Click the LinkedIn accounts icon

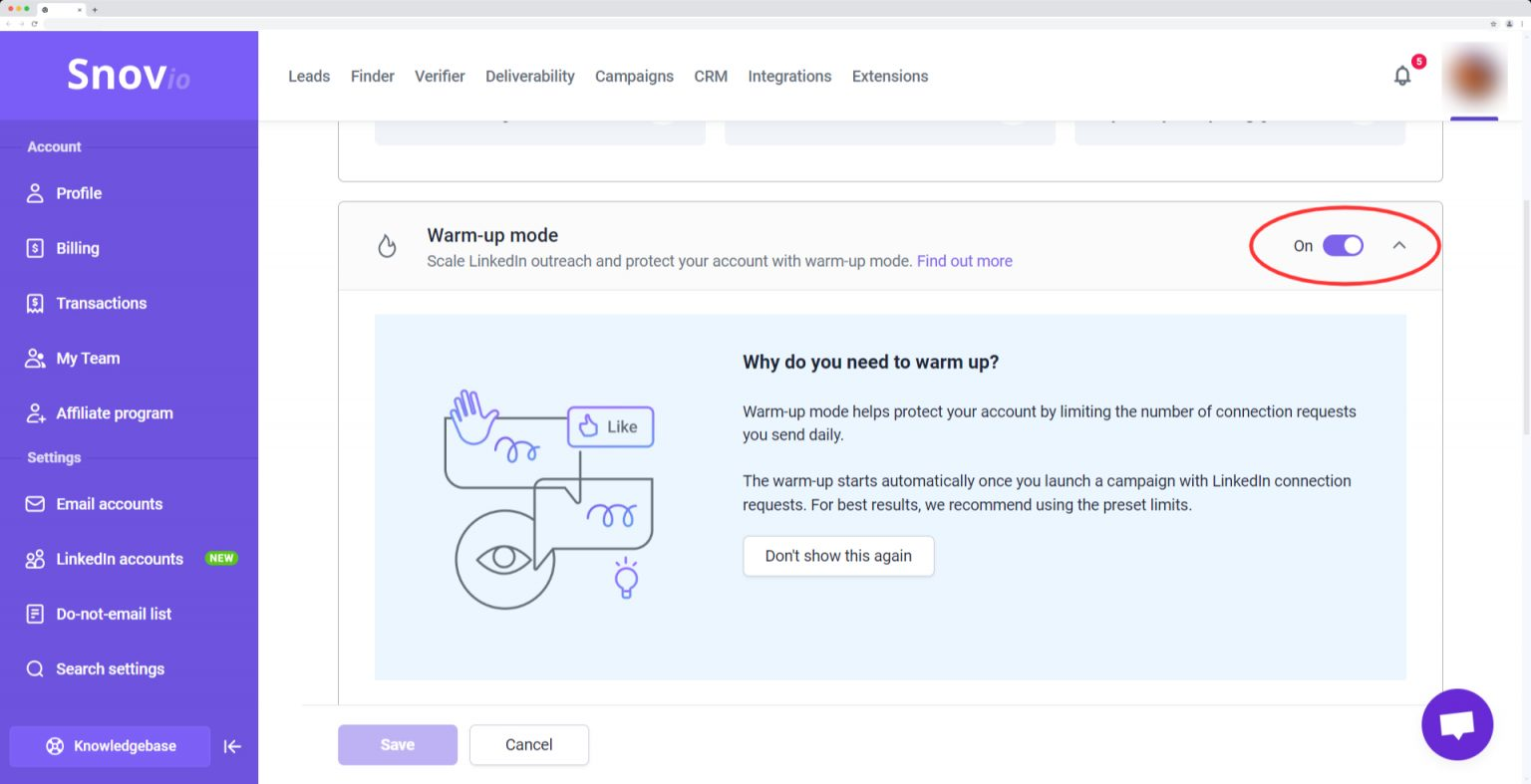35,559
